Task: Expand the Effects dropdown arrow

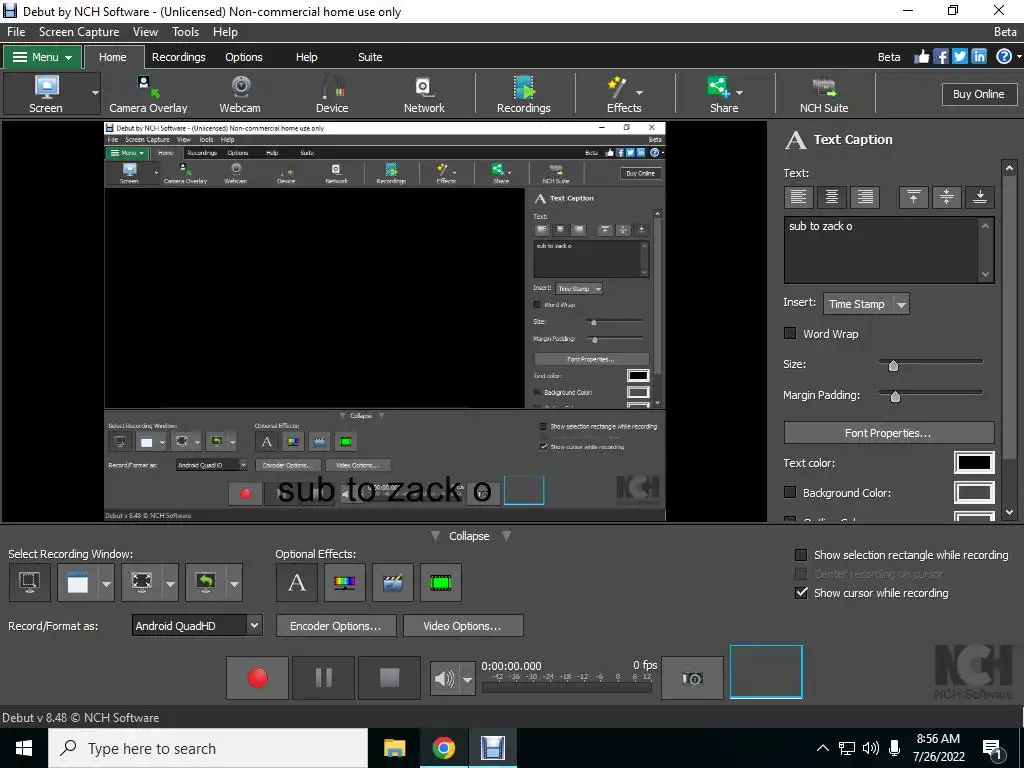Action: 639,93
